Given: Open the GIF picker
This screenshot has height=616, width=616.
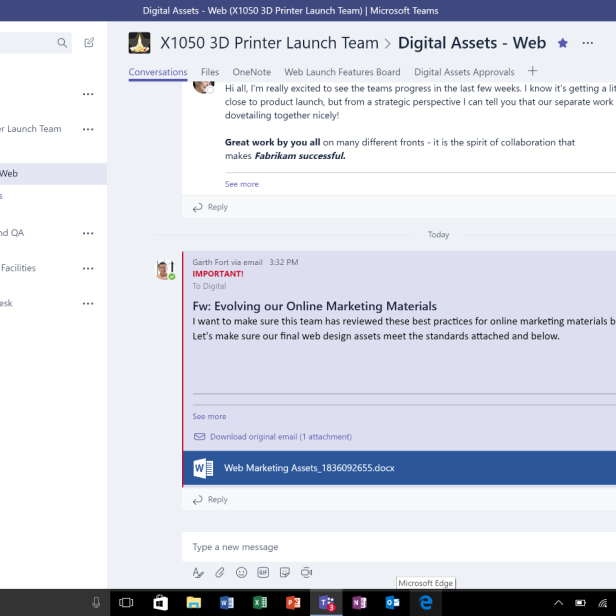Looking at the screenshot, I should (263, 573).
